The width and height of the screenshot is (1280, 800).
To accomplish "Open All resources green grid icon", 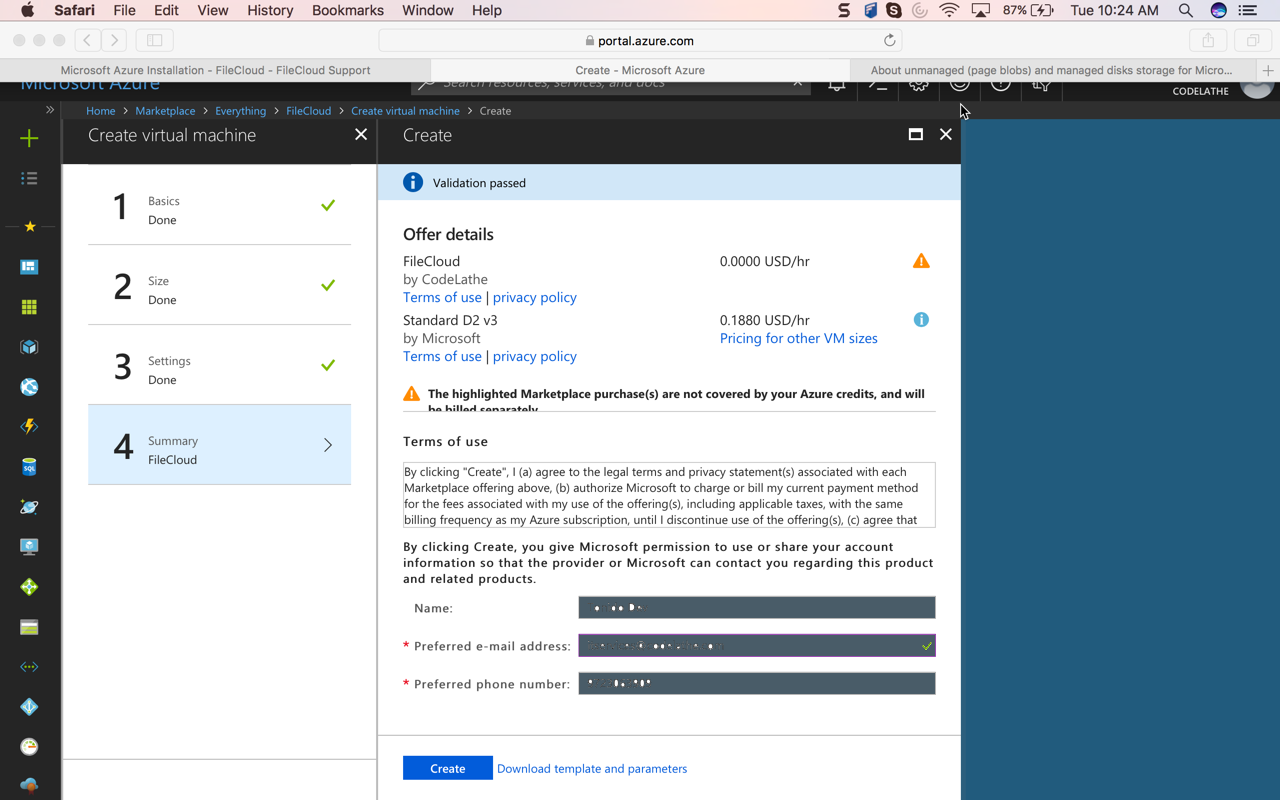I will 29,307.
